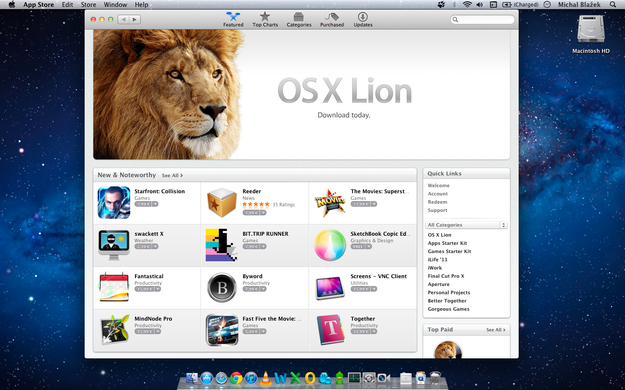Expand price dropdown arrow for Starfront: Collision
Image resolution: width=625 pixels, height=390 pixels.
tap(155, 204)
